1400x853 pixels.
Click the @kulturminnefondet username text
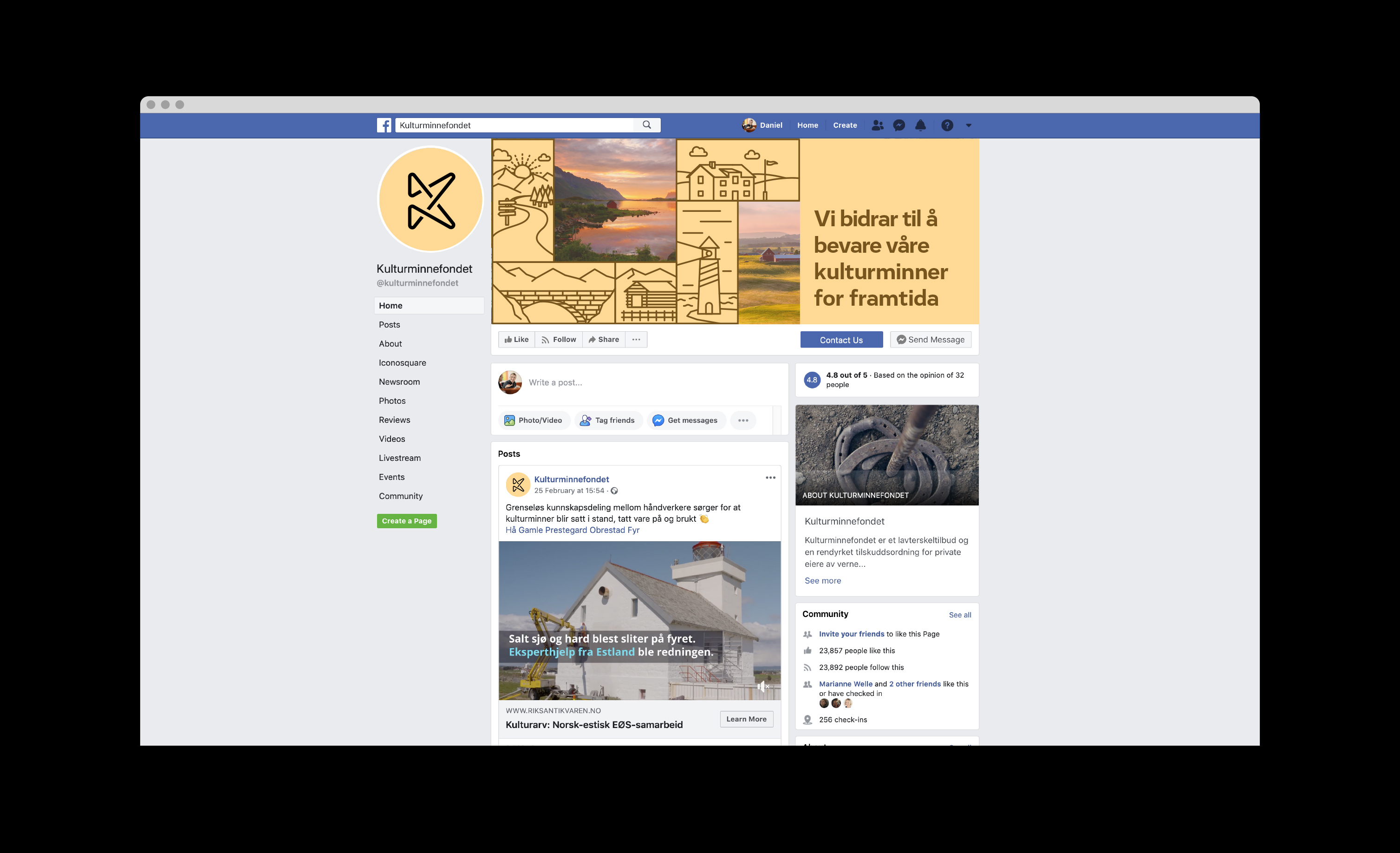click(417, 283)
